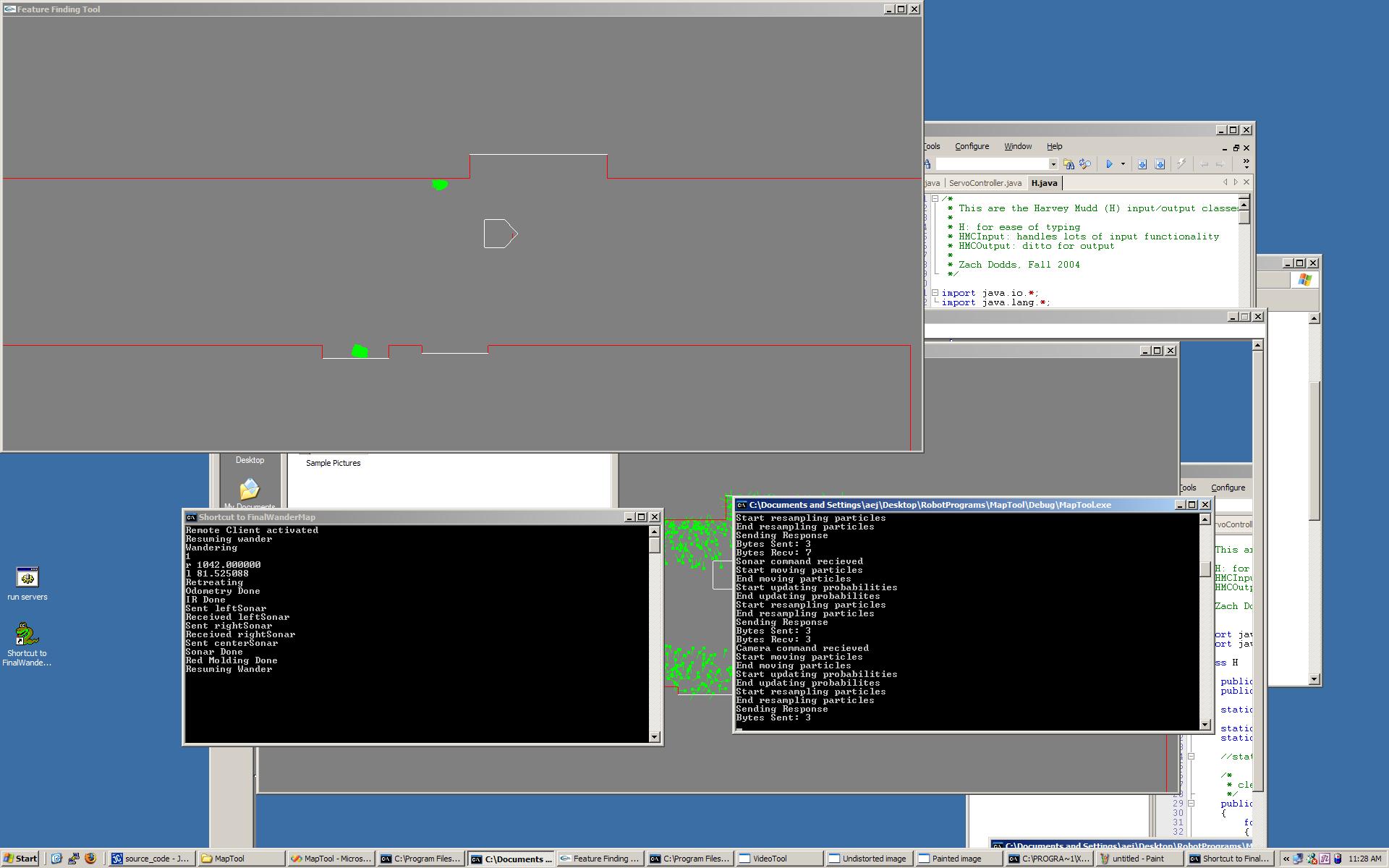This screenshot has height=868, width=1389.
Task: Click the tab scroll-left arrow
Action: coord(1226,182)
